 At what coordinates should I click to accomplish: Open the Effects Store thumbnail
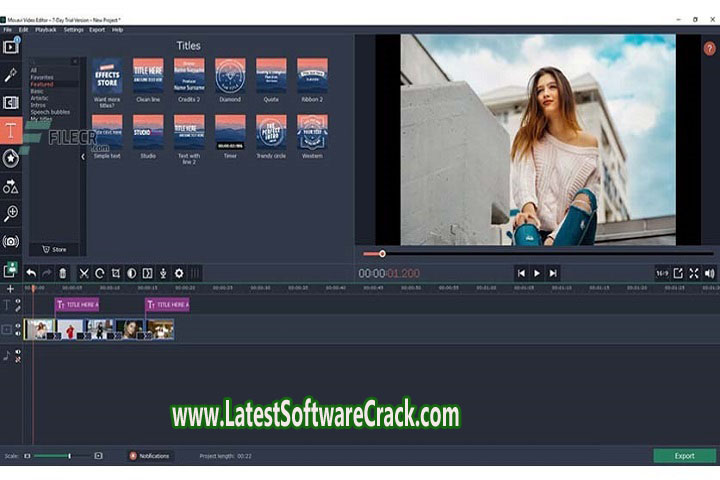(107, 76)
